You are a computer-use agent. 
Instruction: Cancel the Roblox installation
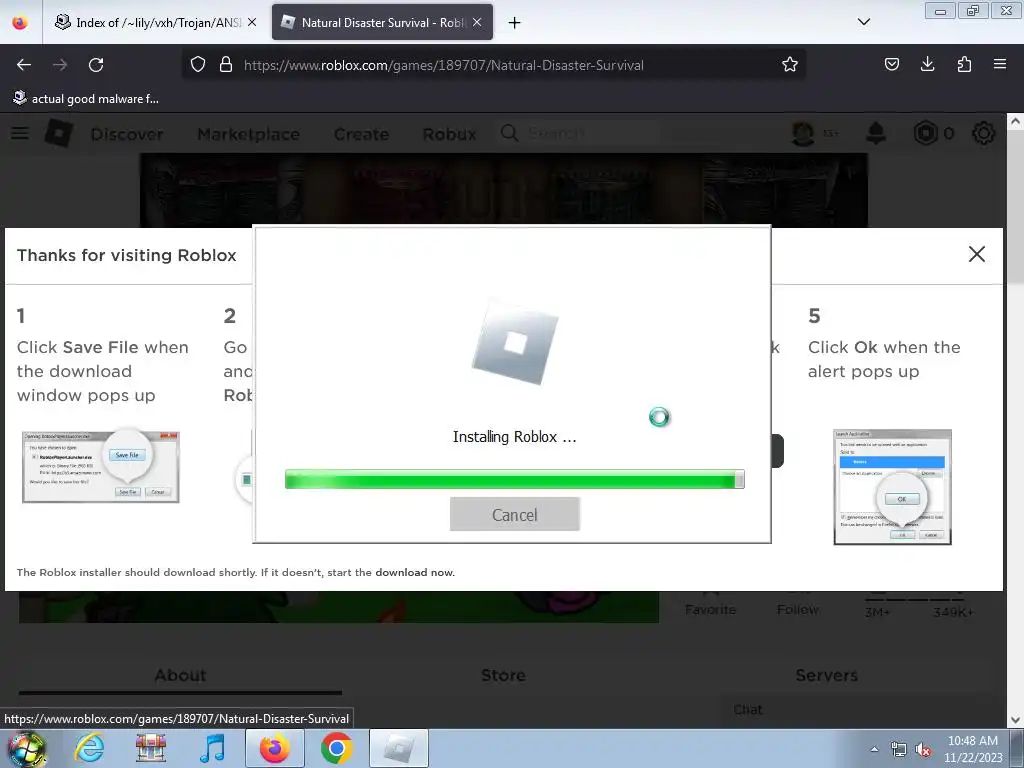point(515,515)
